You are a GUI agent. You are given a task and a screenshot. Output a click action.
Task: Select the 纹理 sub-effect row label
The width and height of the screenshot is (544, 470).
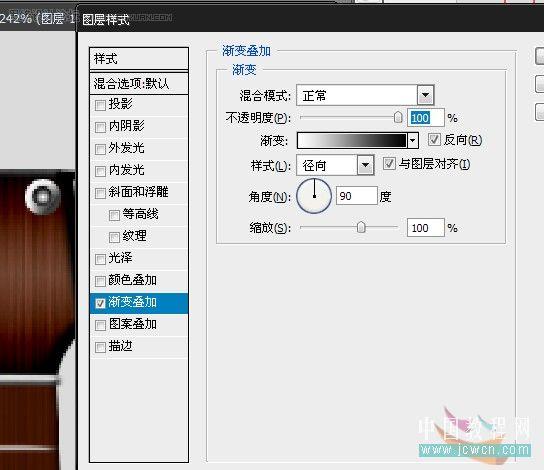pos(135,236)
